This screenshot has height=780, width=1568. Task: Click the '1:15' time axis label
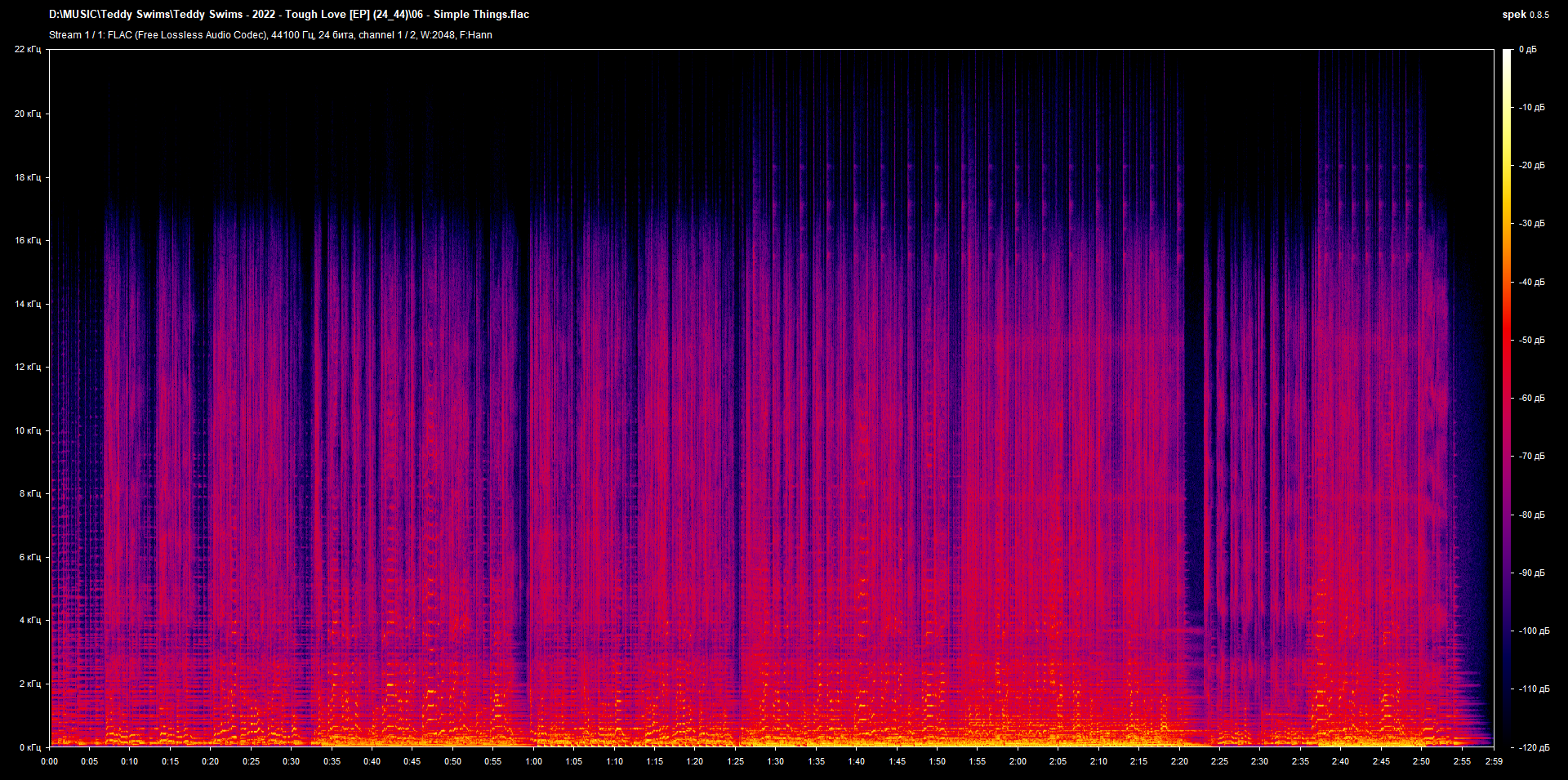(x=654, y=761)
